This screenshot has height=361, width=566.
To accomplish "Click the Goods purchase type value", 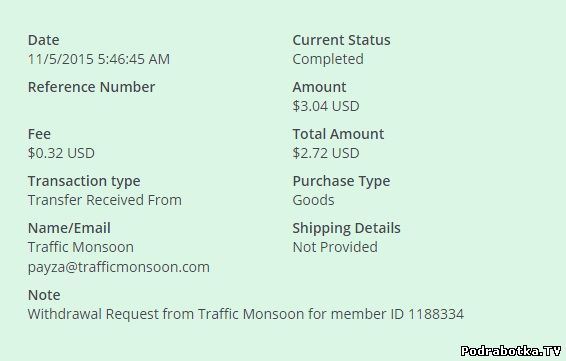I will coord(313,200).
